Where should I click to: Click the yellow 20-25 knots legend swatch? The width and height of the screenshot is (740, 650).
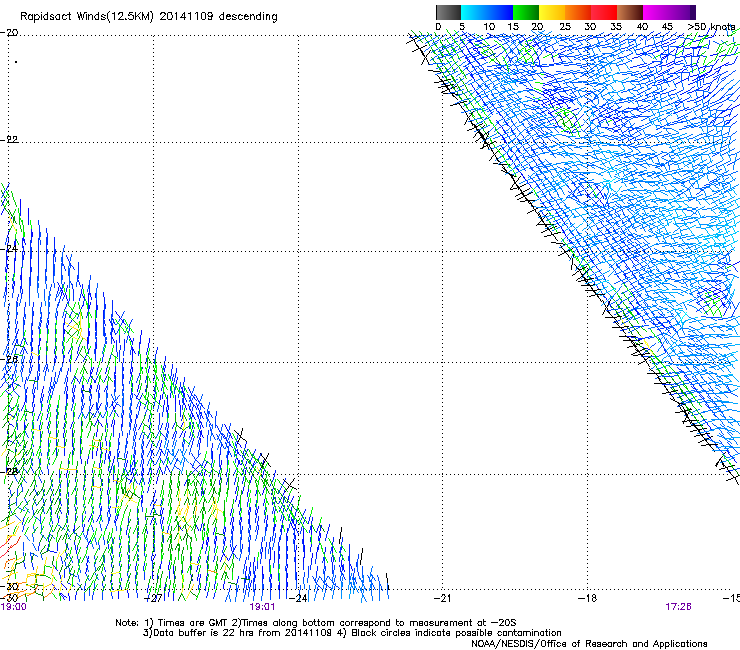(552, 12)
